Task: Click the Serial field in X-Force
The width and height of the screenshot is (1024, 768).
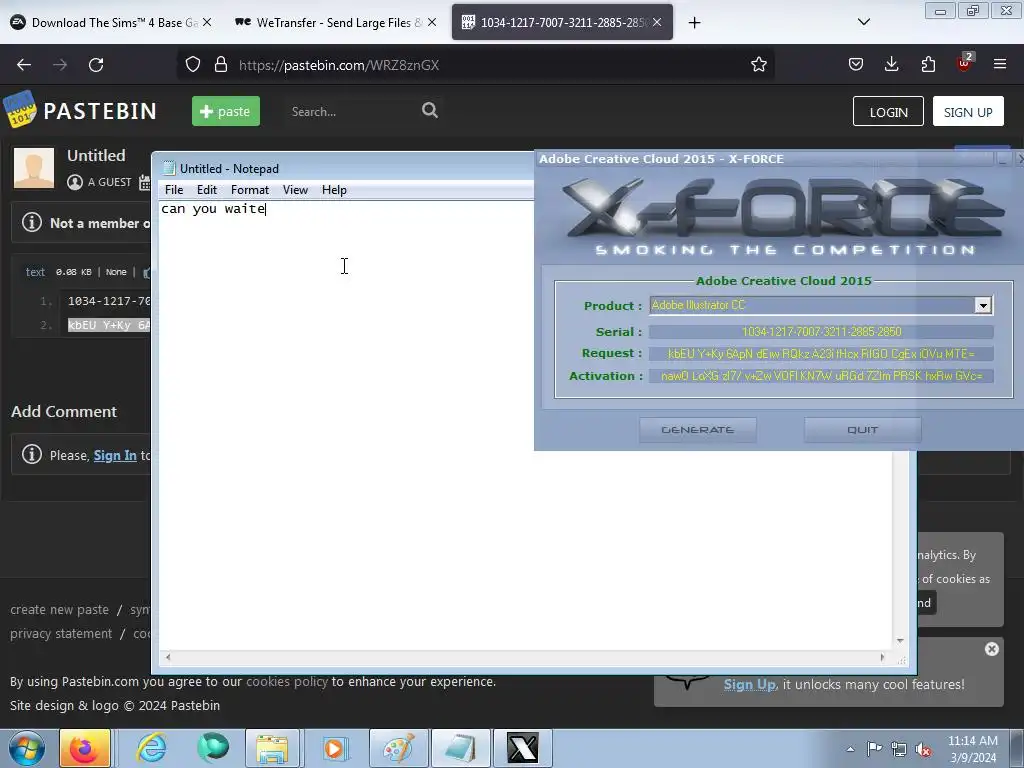Action: tap(821, 332)
